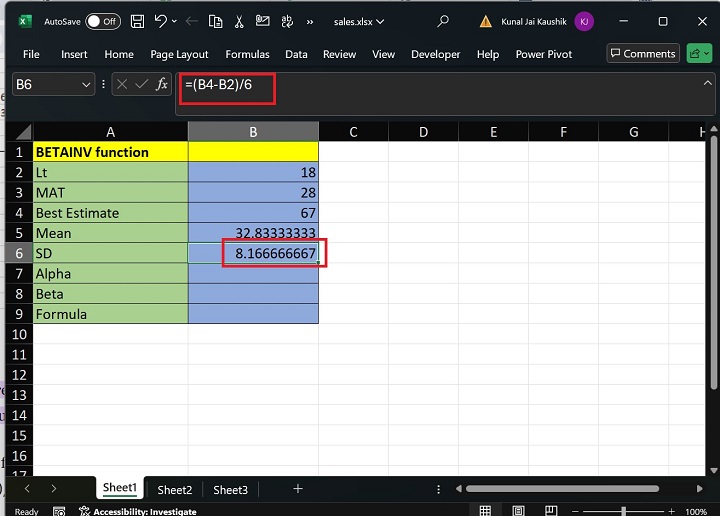
Task: Open the undo history dropdown arrow
Action: (174, 21)
